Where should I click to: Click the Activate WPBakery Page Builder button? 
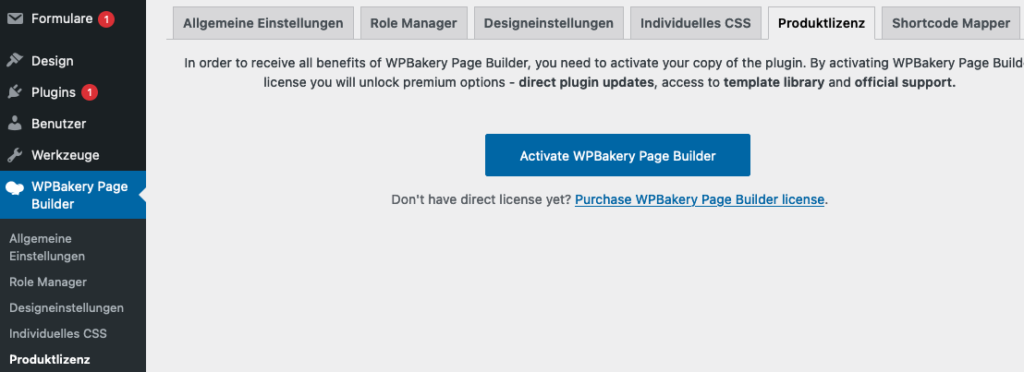pos(617,155)
